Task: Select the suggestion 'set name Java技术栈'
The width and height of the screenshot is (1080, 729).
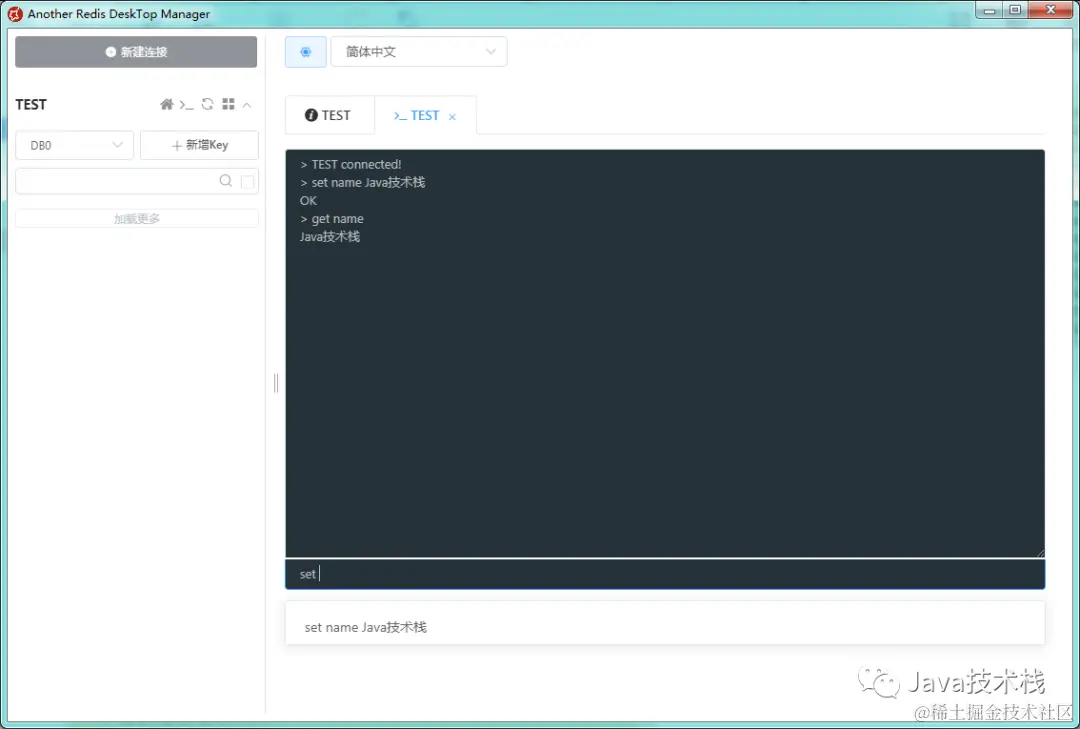Action: point(665,627)
